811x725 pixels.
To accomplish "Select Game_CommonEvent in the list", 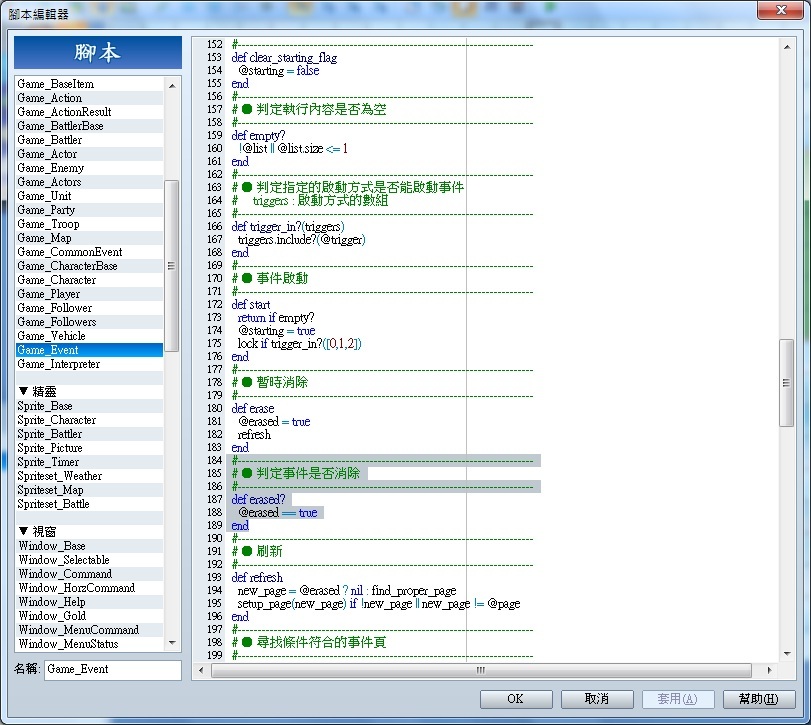I will (x=89, y=252).
